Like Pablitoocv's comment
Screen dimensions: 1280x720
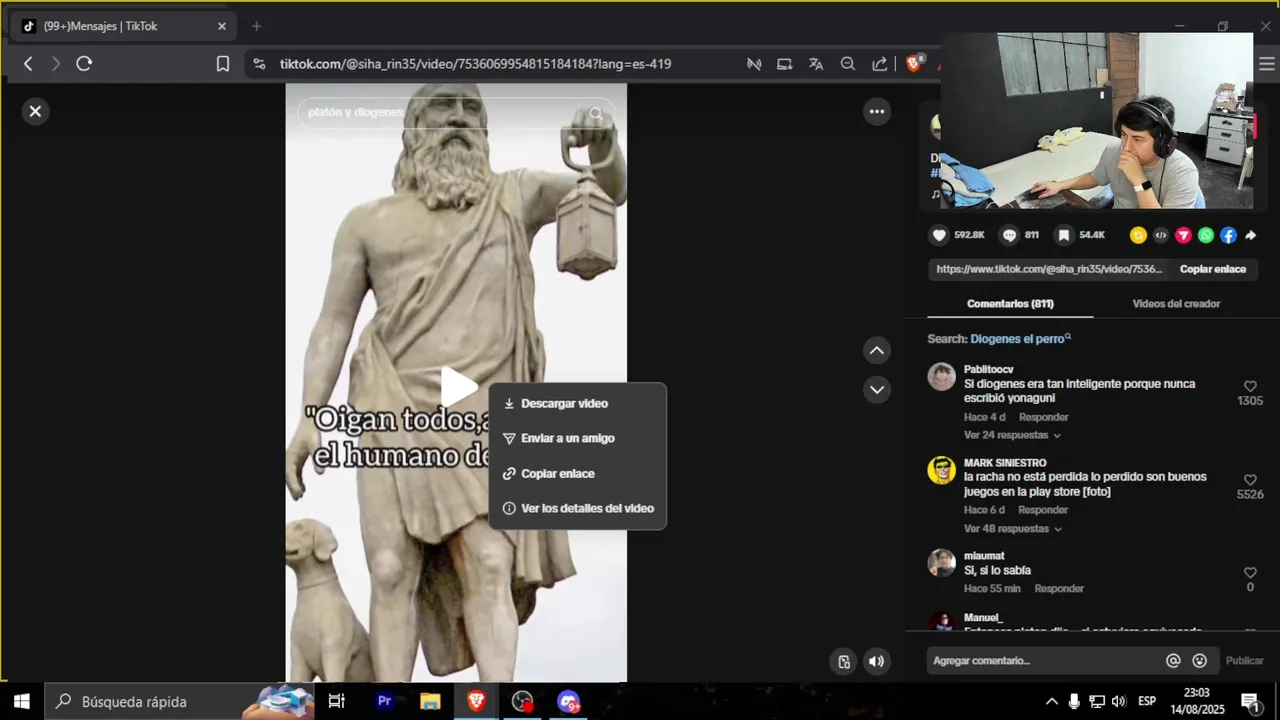tap(1250, 386)
